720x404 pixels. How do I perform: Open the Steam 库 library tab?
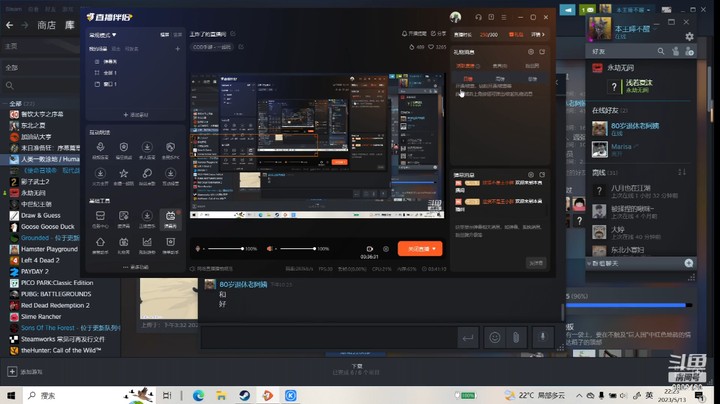[69, 25]
